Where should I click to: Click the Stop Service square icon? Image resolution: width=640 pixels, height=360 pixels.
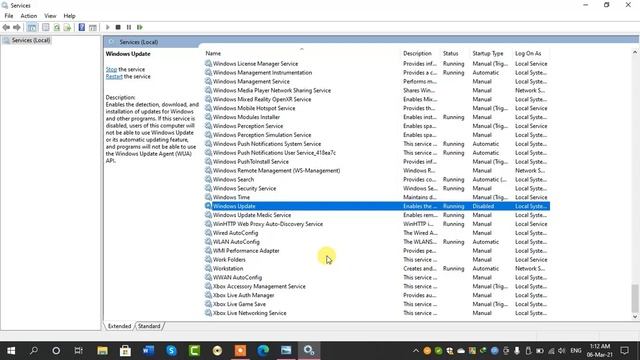click(118, 27)
